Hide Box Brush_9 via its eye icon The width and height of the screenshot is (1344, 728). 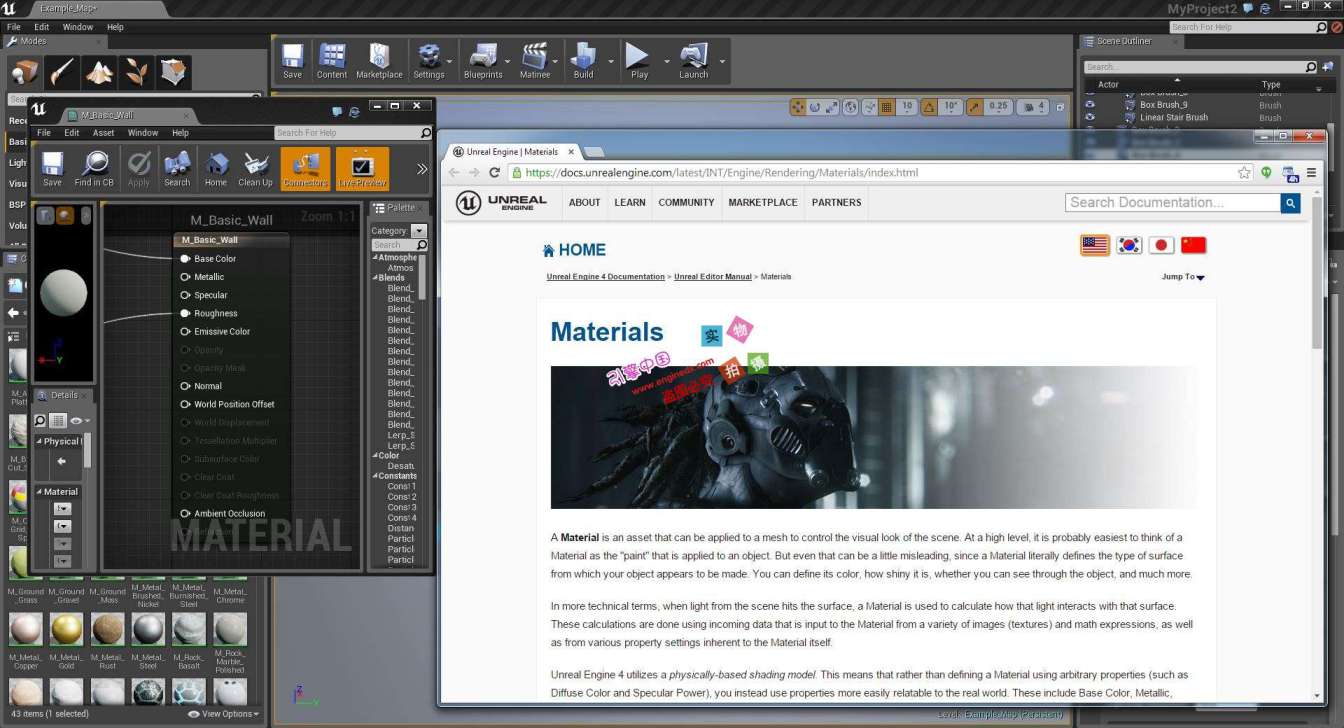1090,105
